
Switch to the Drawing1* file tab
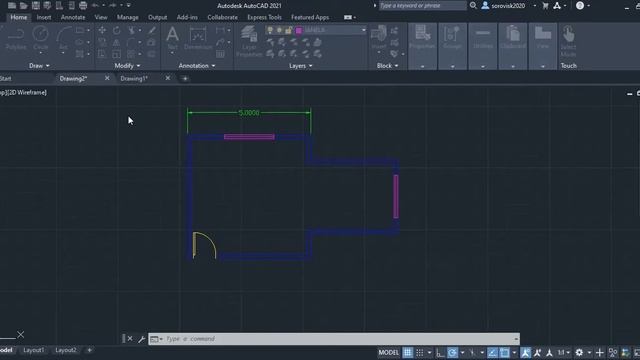(x=134, y=78)
